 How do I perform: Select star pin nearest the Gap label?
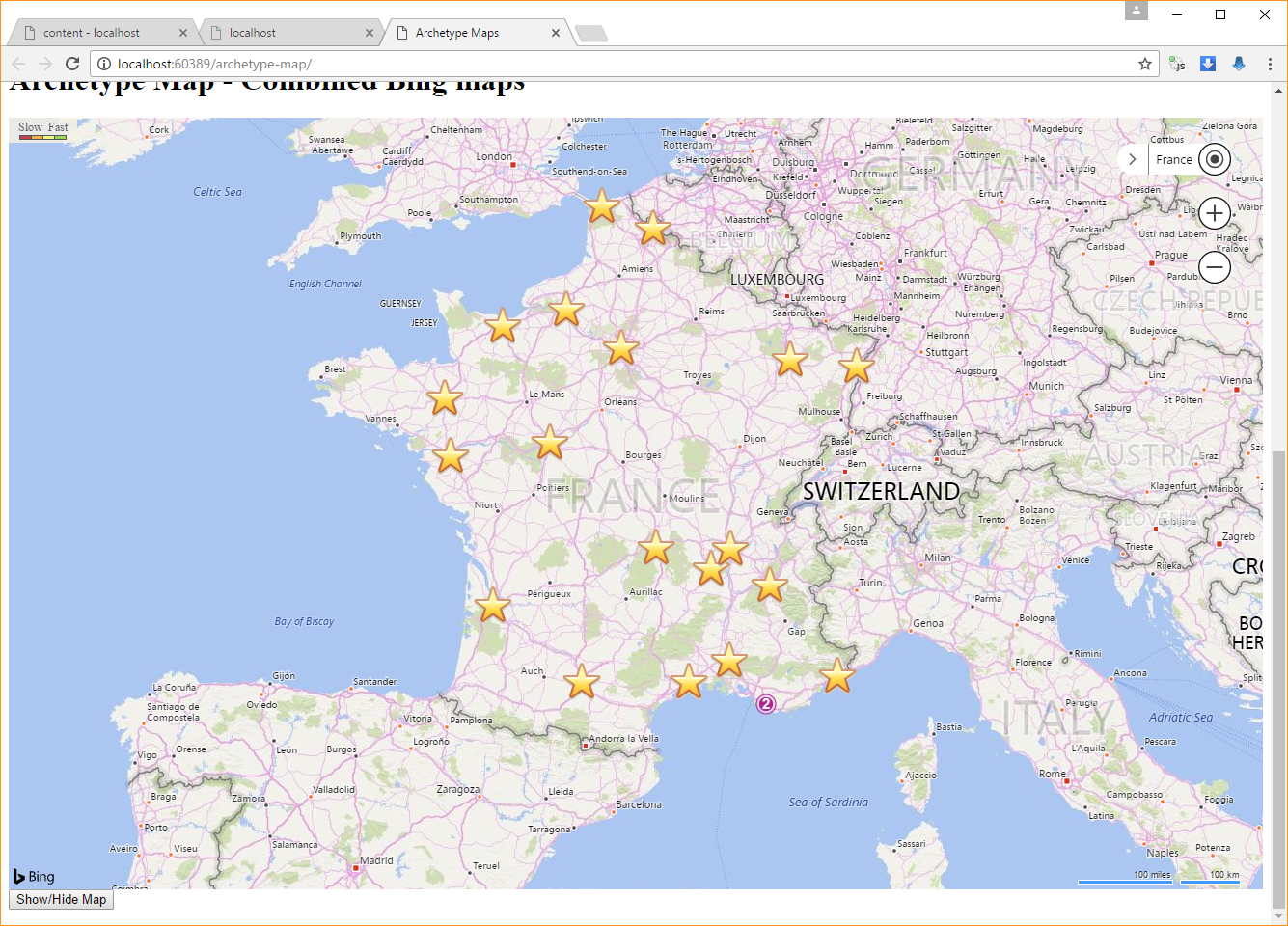770,585
